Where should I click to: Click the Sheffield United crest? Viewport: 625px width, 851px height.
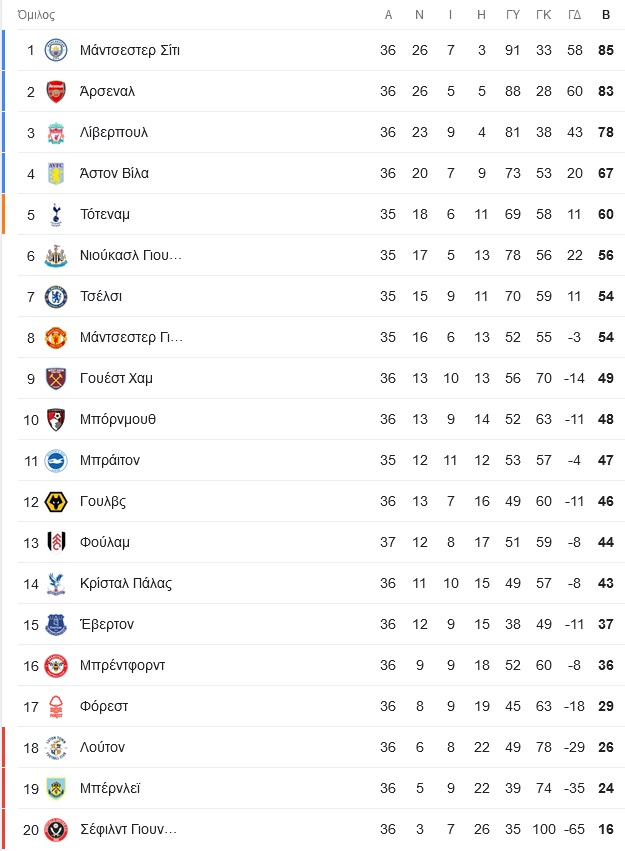coord(56,830)
